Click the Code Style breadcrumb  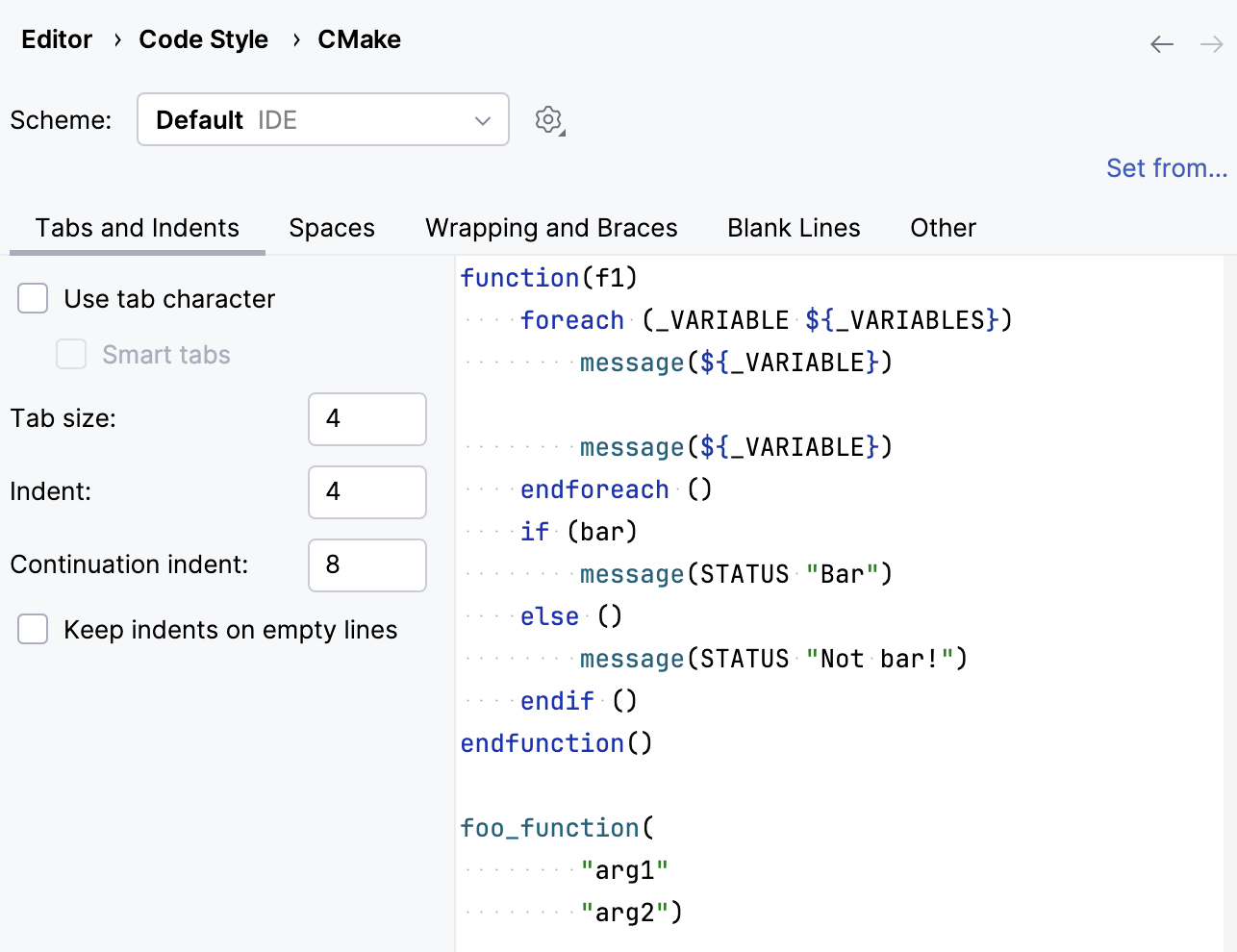pyautogui.click(x=203, y=39)
